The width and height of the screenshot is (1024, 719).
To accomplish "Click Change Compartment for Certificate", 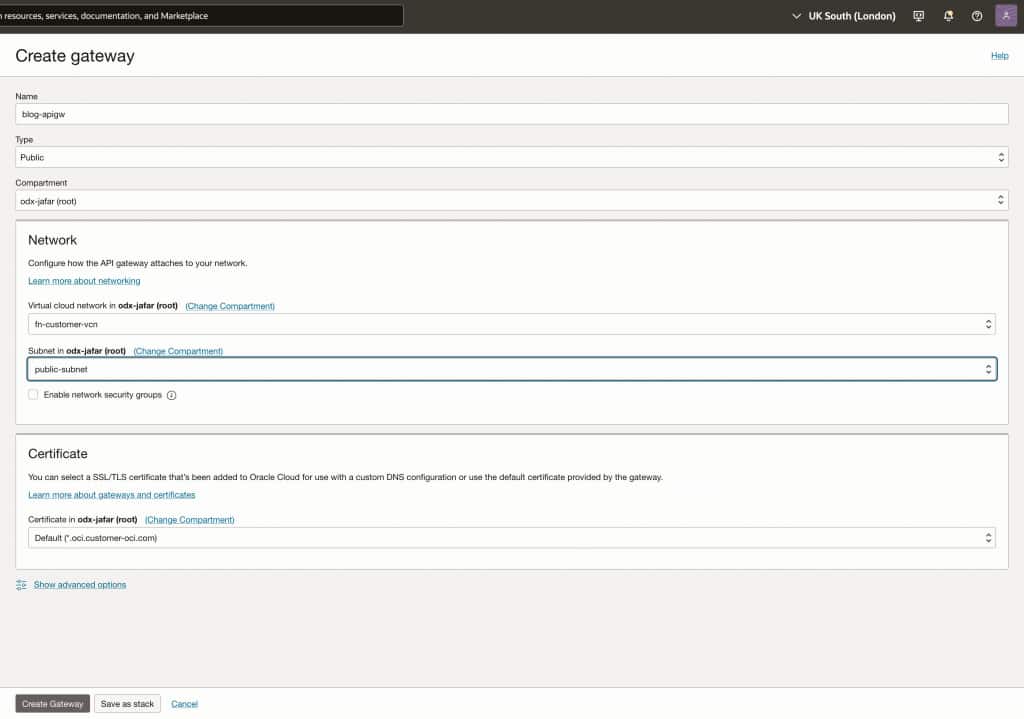I will pos(189,520).
